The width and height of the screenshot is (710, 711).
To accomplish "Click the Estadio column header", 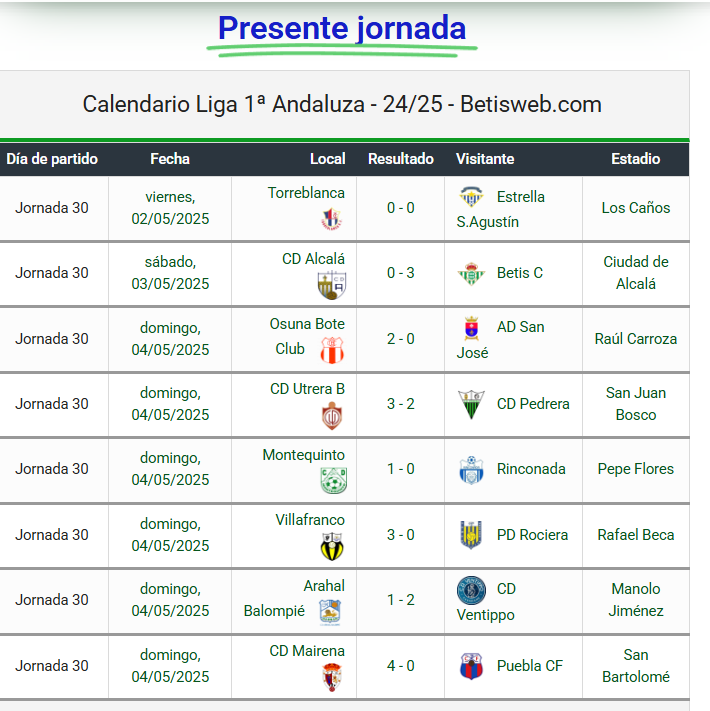I will click(x=635, y=159).
